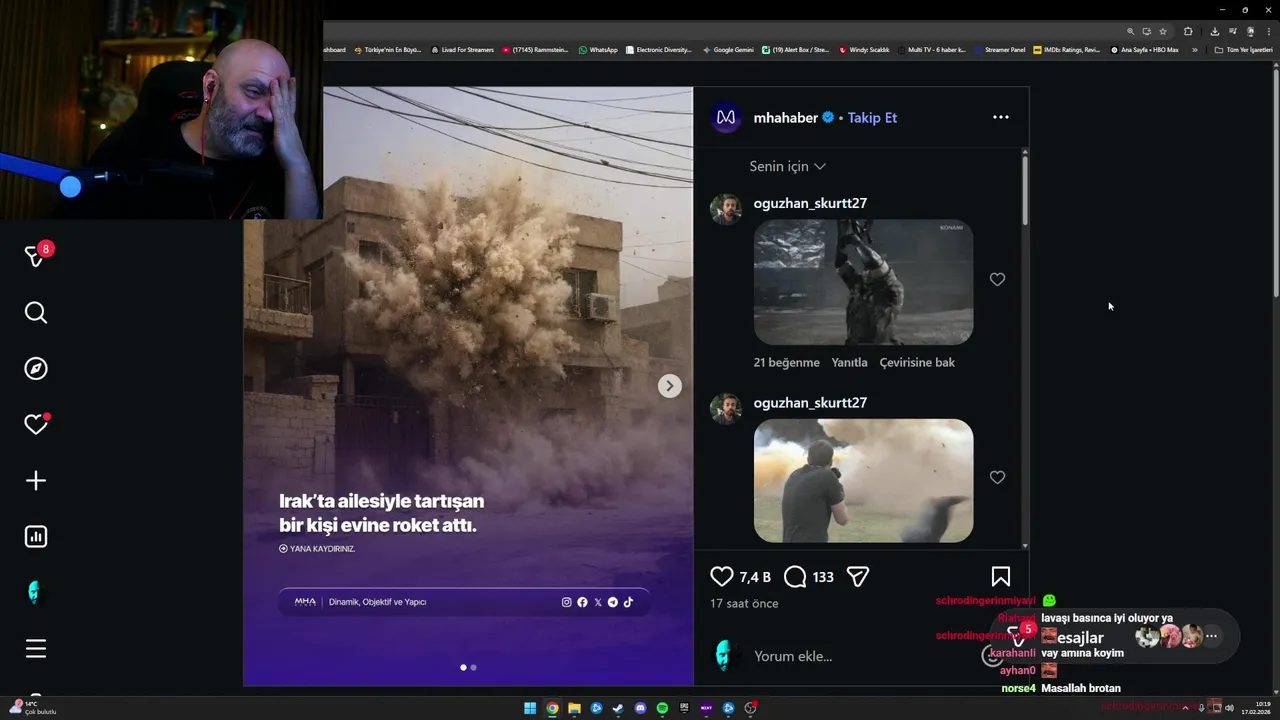Open Google Gemini bookmark
This screenshot has width=1280, height=720.
click(728, 50)
